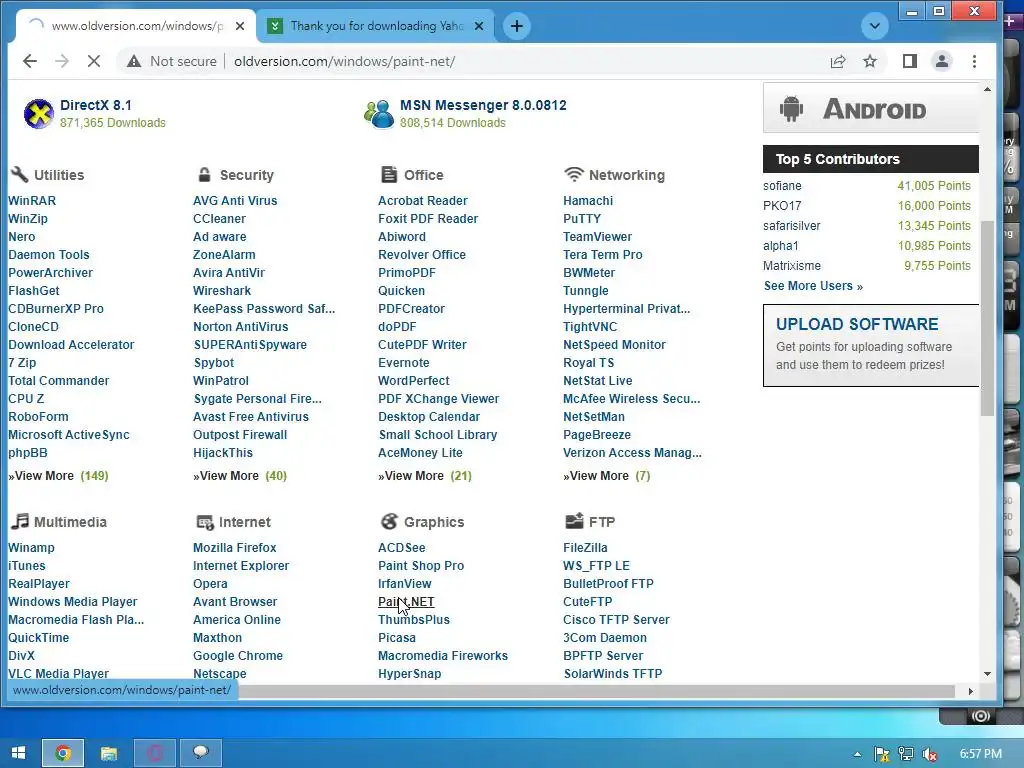This screenshot has height=768, width=1024.
Task: Click the UPLOAD SOFTWARE heading
Action: coord(857,324)
